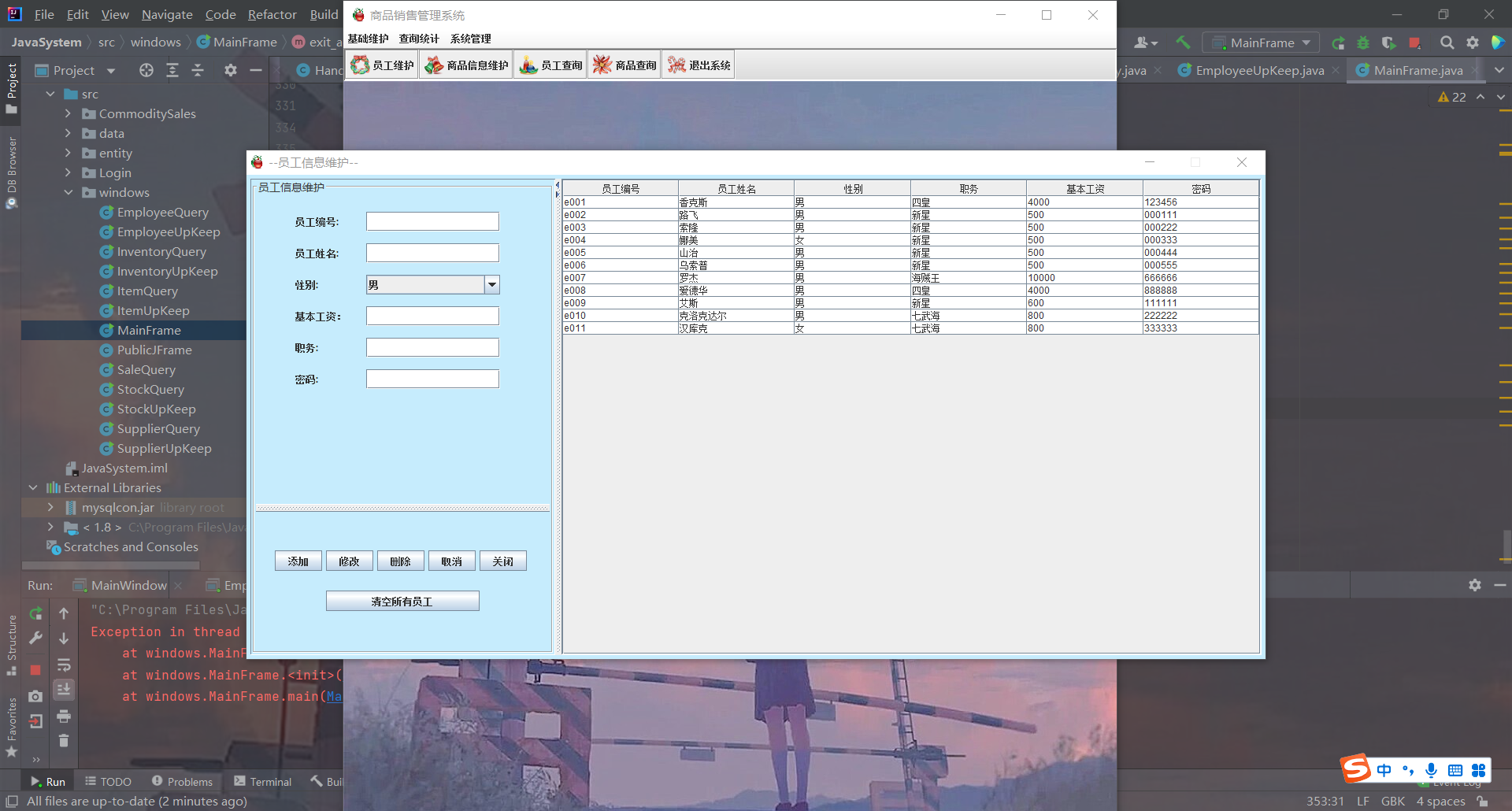Click the 员工姓名 column header
This screenshot has height=811, width=1512.
tap(736, 189)
